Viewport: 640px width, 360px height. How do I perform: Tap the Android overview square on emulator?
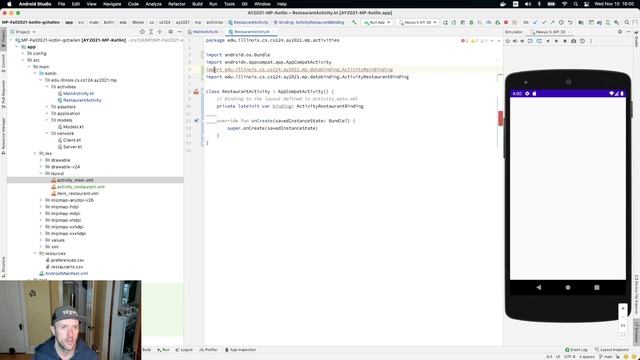[597, 287]
